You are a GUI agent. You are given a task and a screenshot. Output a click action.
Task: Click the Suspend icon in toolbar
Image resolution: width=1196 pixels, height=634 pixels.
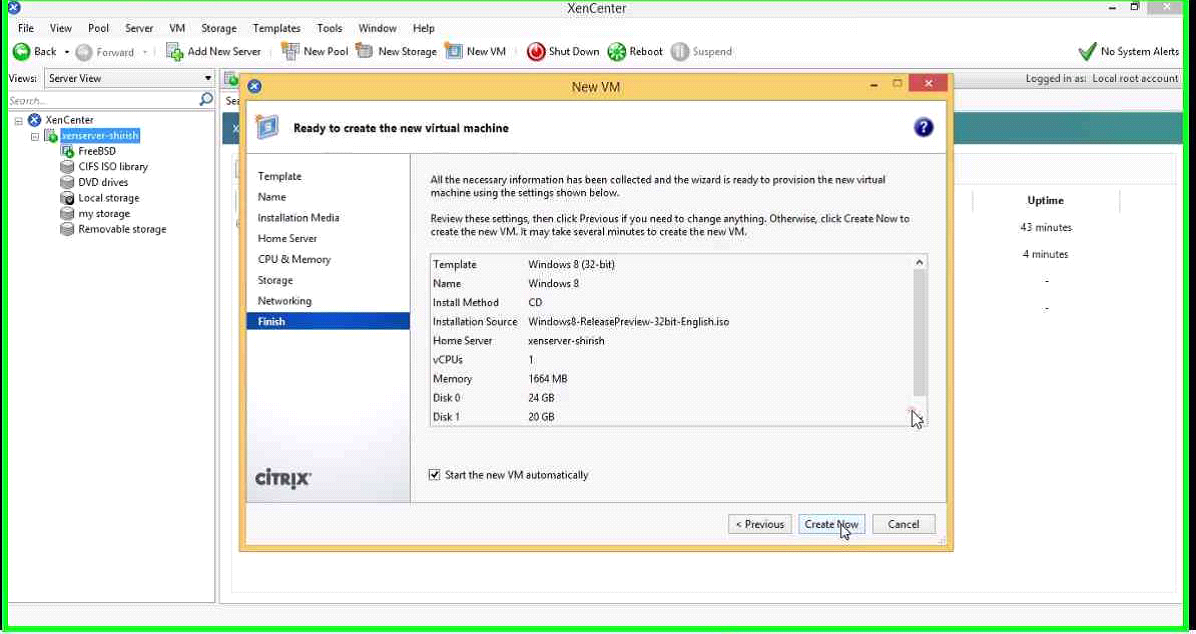coord(680,52)
